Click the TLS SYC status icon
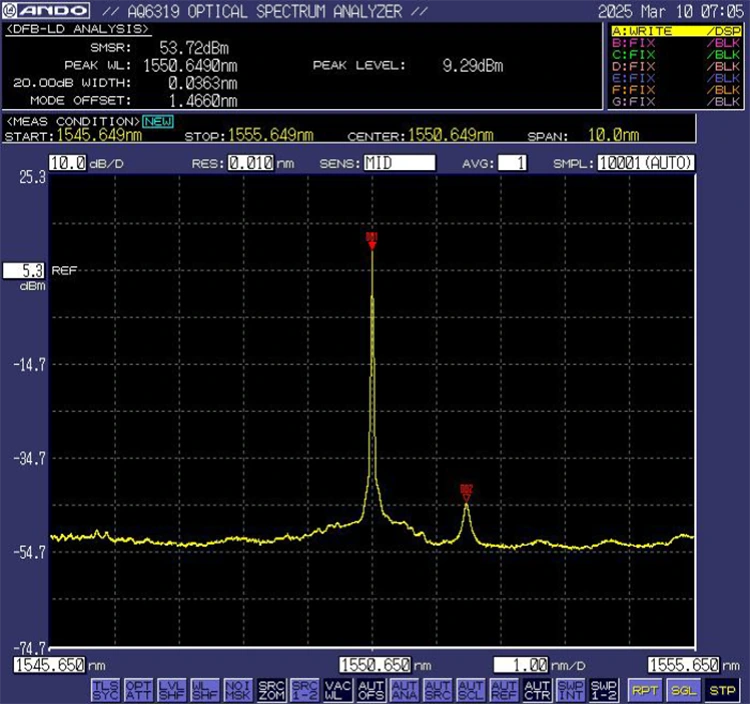The width and height of the screenshot is (750, 704). point(104,689)
